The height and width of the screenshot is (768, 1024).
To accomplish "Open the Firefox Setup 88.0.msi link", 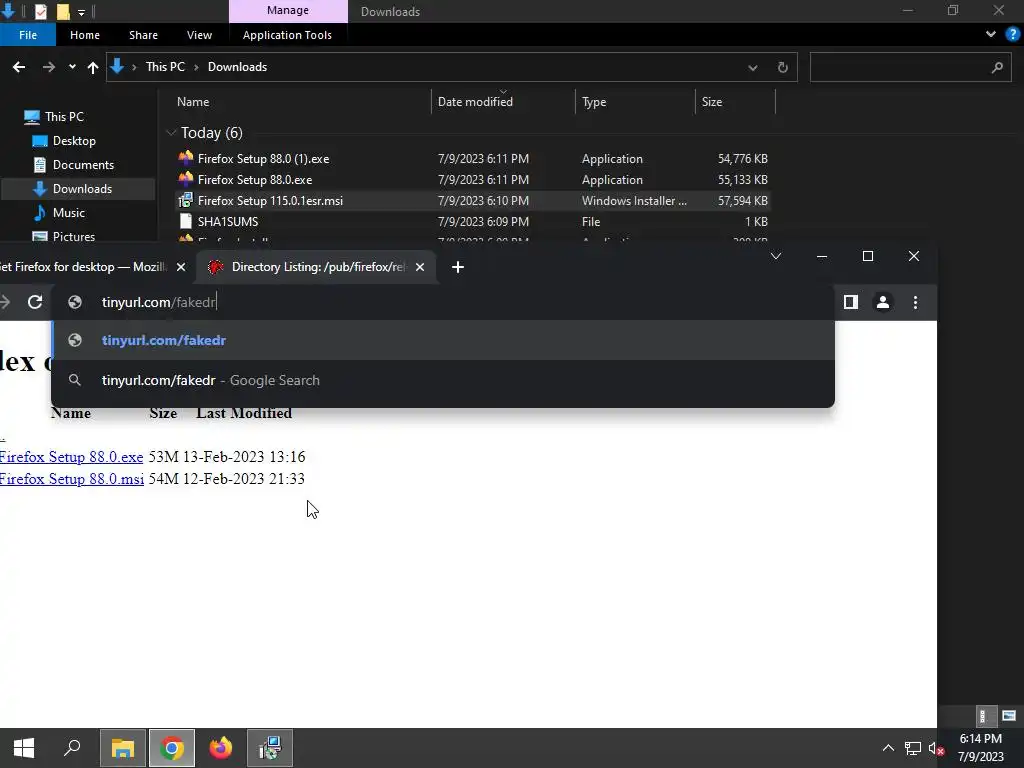I will (x=72, y=479).
